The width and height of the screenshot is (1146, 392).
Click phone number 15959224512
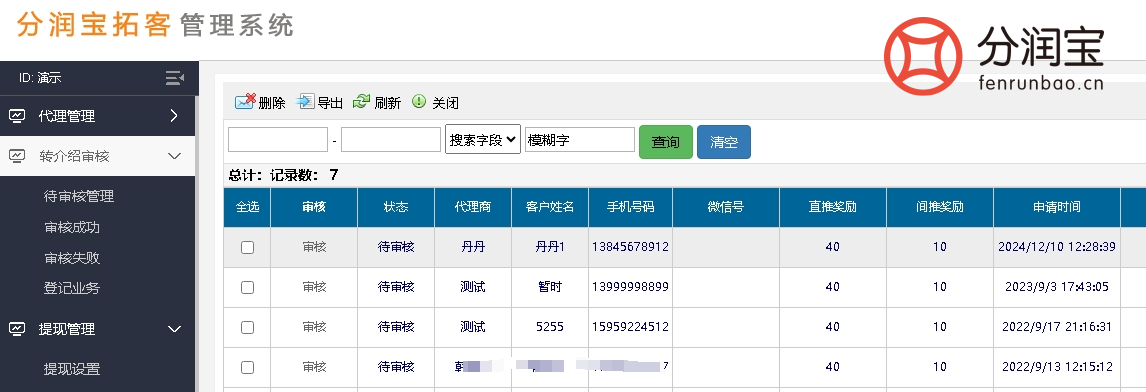coord(631,327)
